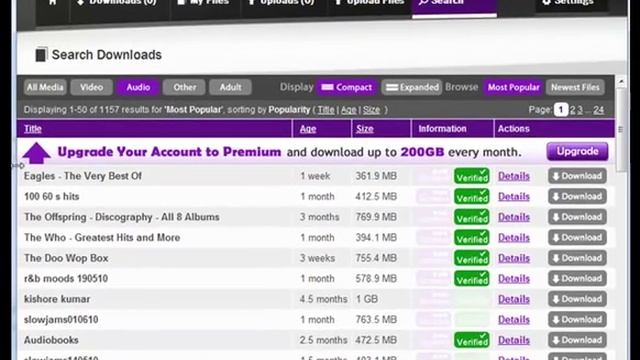Jump to results page 24

tap(598, 110)
